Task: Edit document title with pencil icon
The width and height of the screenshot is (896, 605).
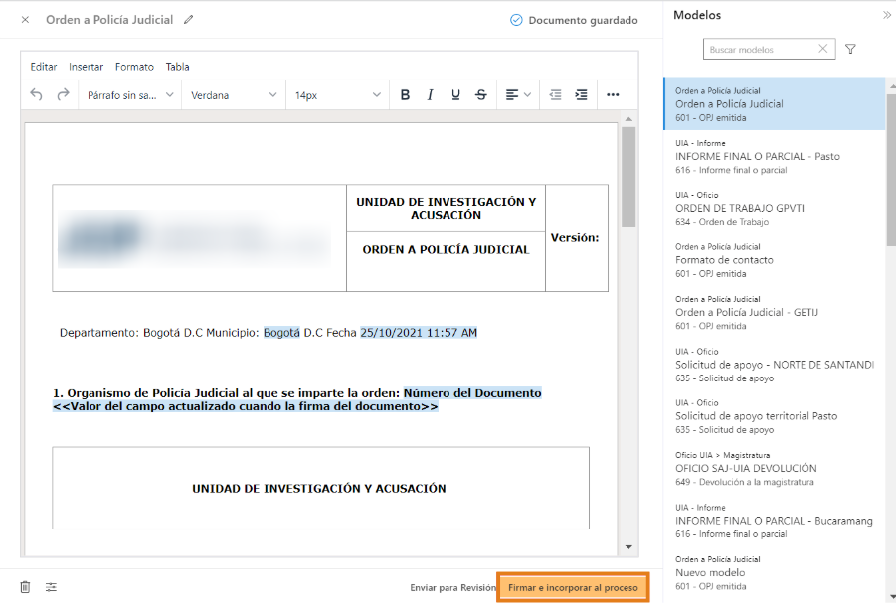Action: [x=189, y=20]
